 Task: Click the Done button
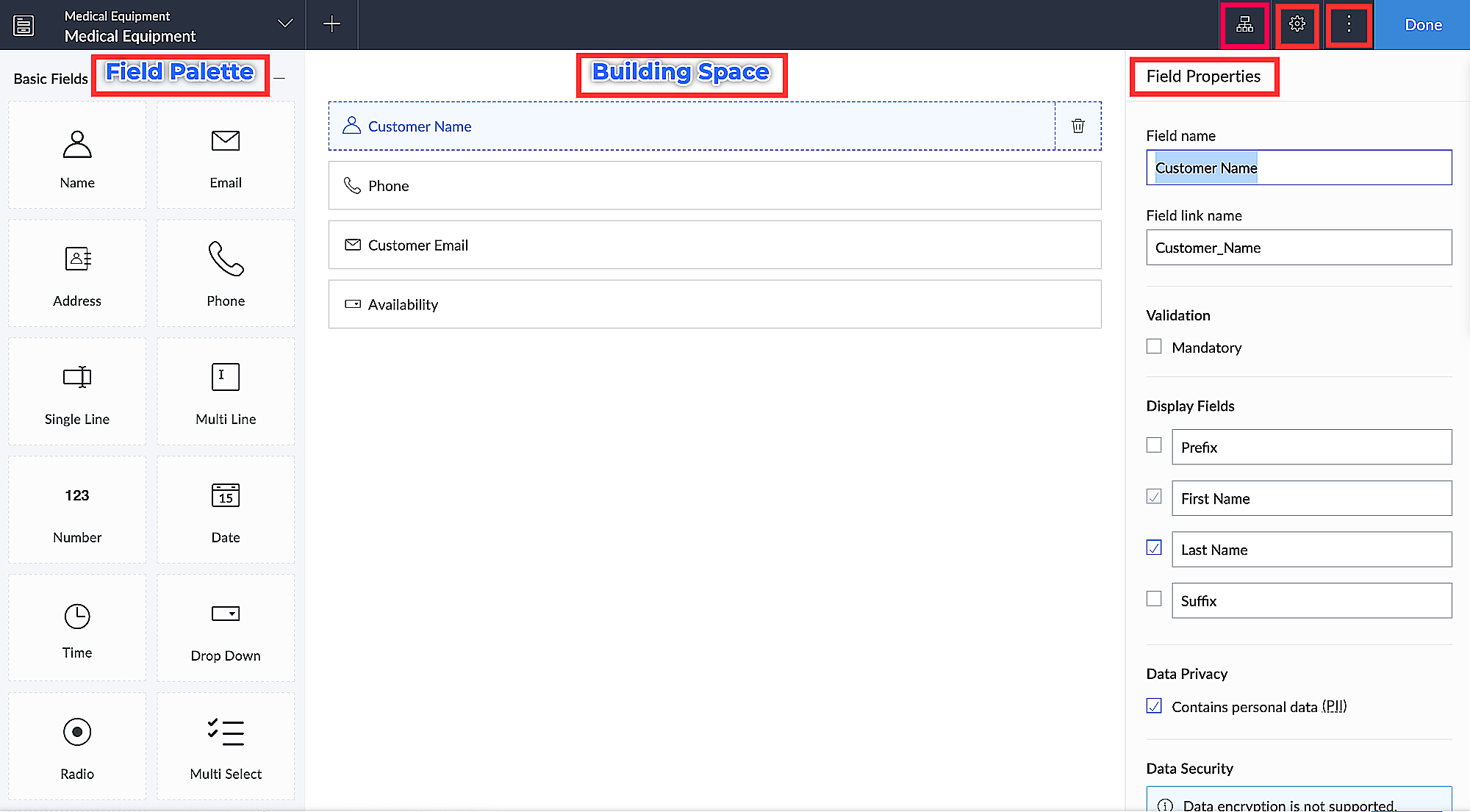coord(1422,25)
